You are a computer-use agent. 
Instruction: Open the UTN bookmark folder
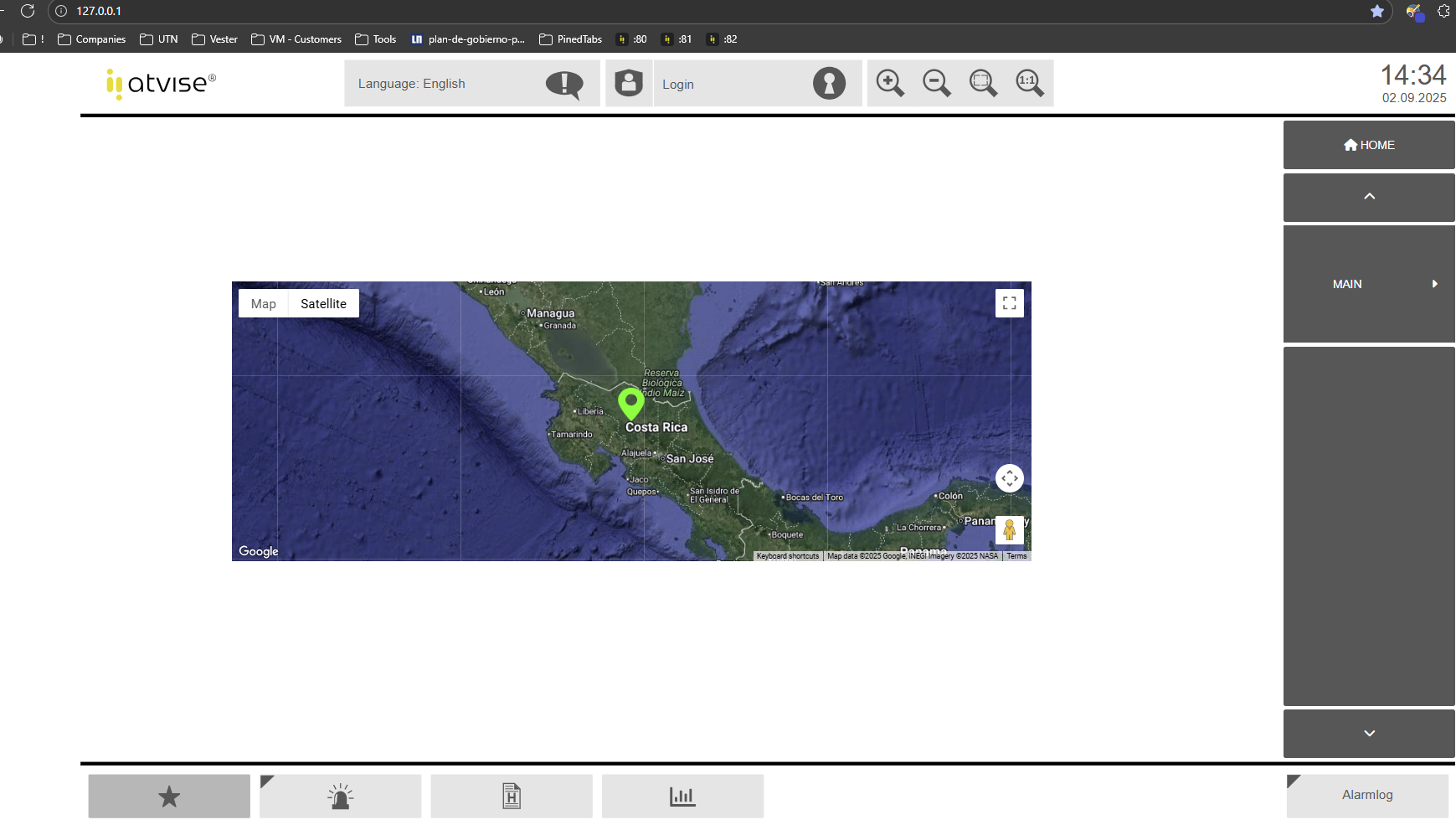tap(159, 39)
